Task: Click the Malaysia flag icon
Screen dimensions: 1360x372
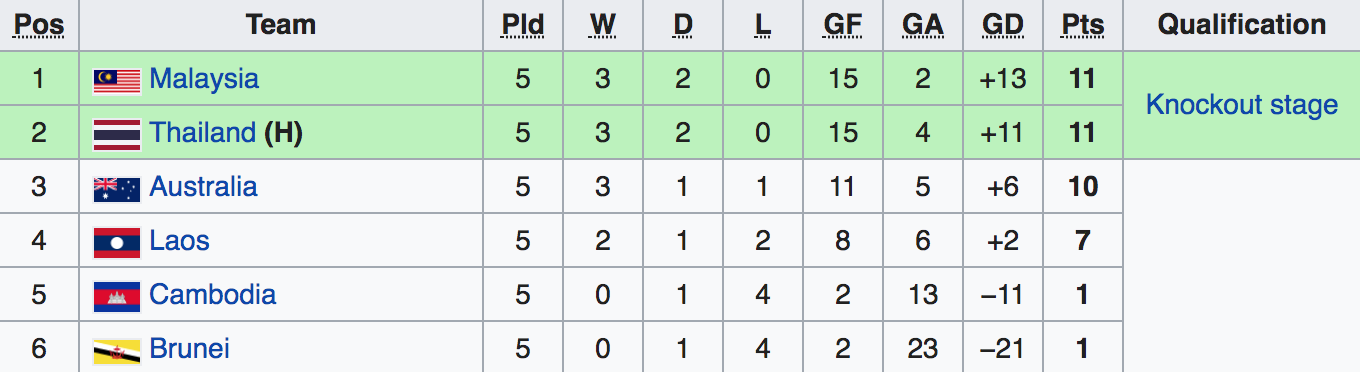Action: click(x=116, y=81)
